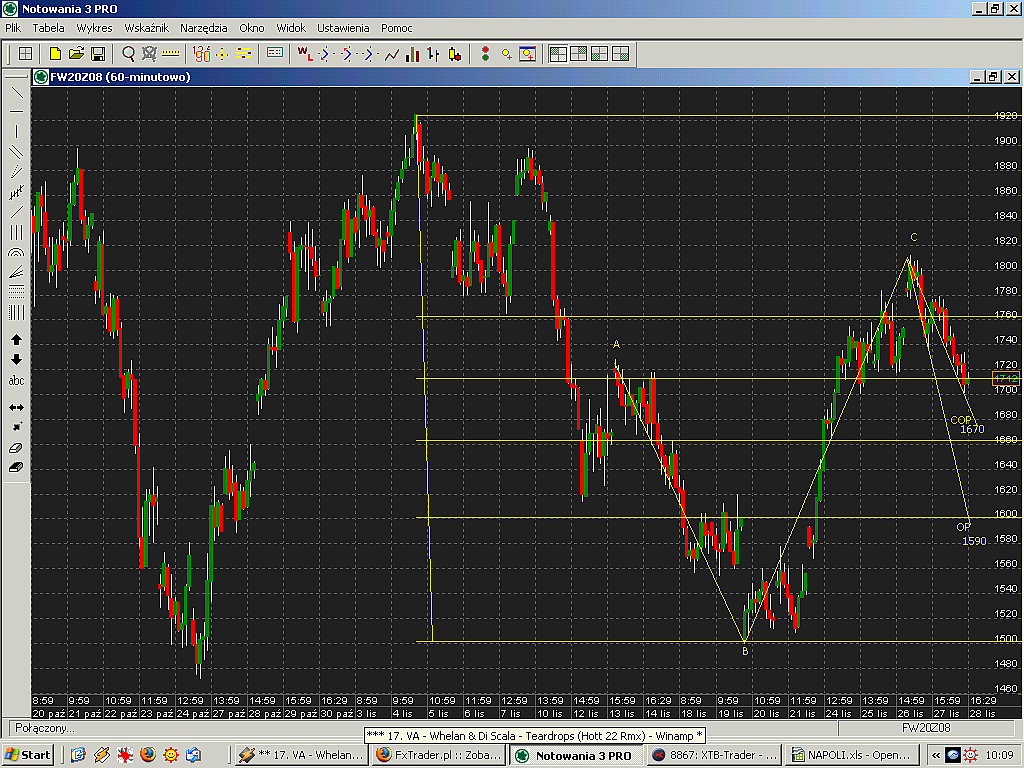Open a file with the folder icon
The image size is (1024, 768).
76,54
